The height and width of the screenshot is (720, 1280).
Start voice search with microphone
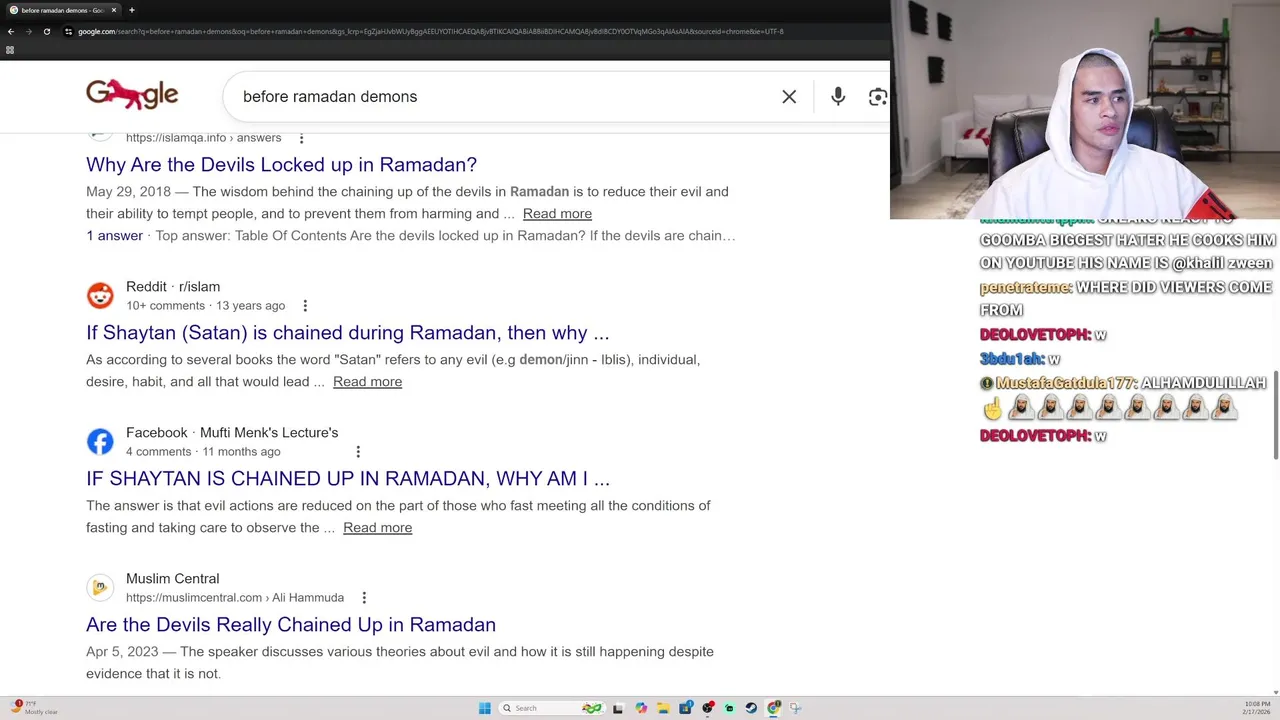[838, 96]
